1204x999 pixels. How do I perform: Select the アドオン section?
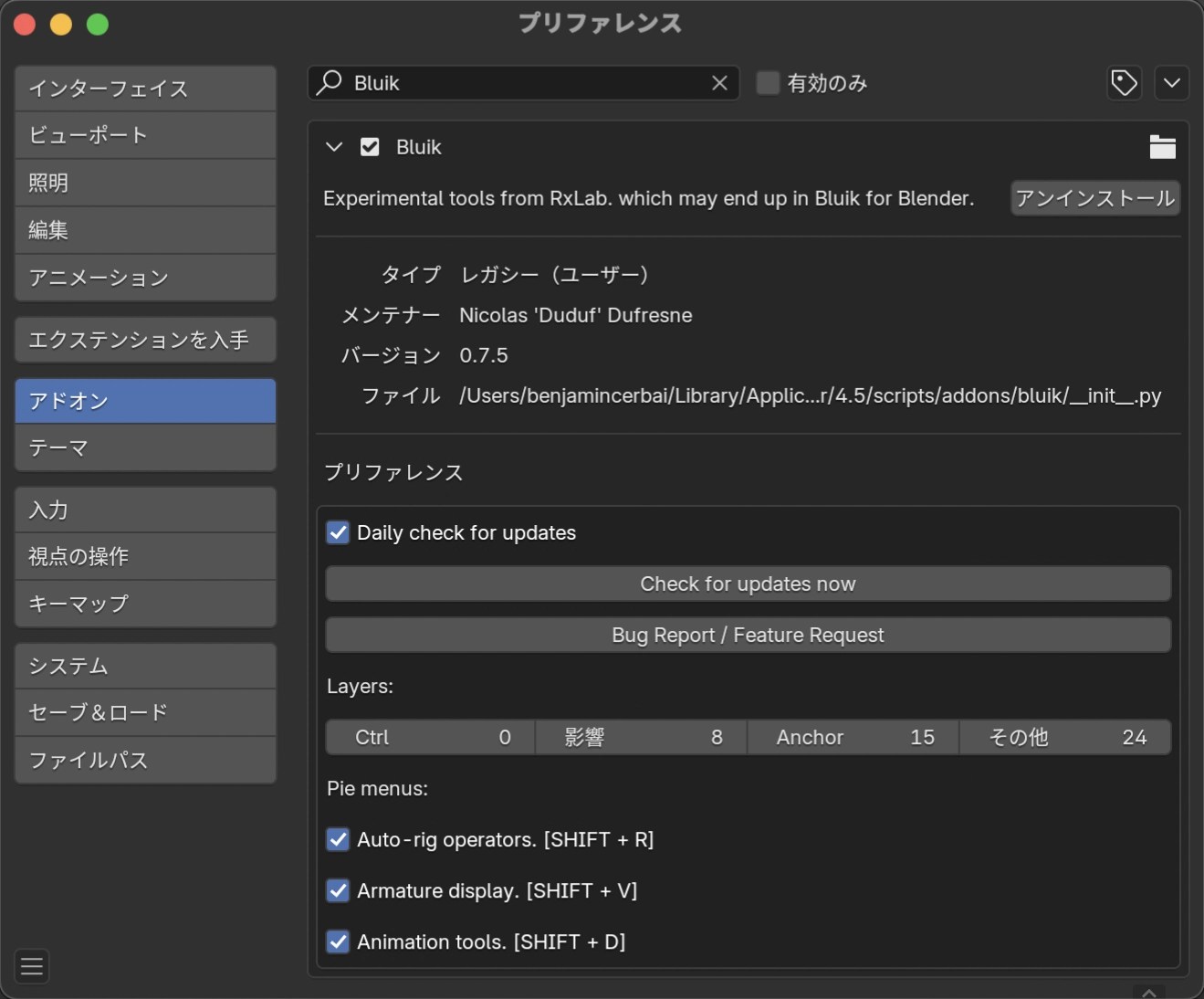point(145,401)
